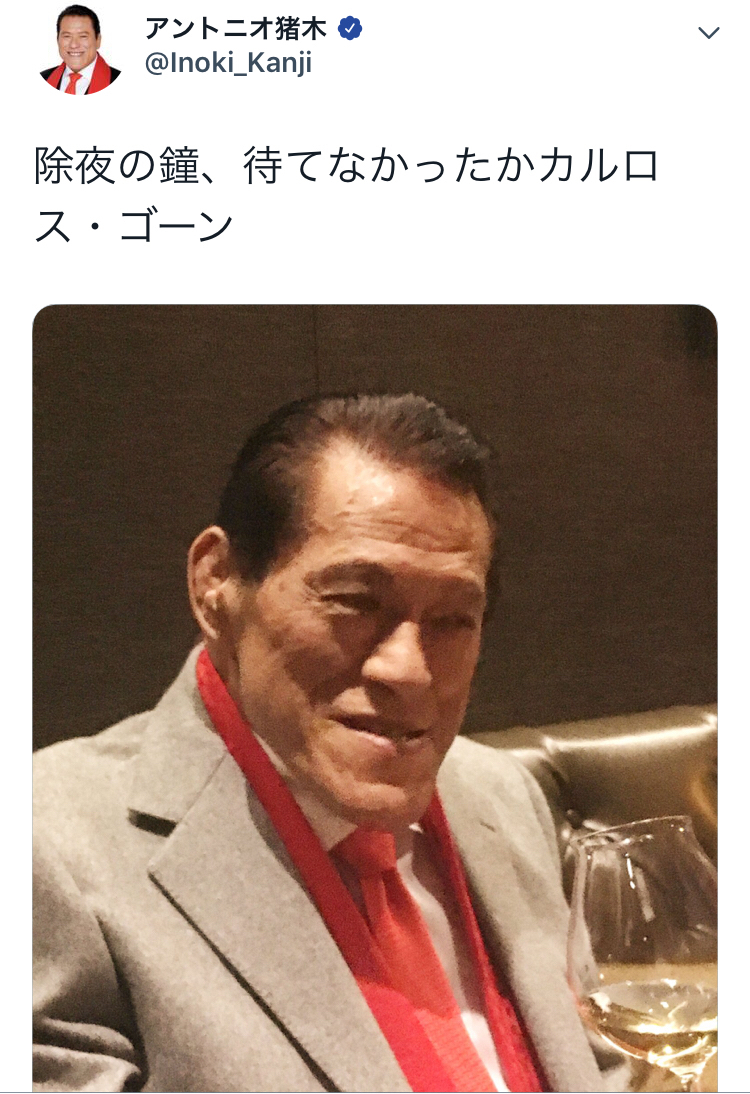Click blank space between text and photo
Screen dimensions: 750x1094
[375, 276]
